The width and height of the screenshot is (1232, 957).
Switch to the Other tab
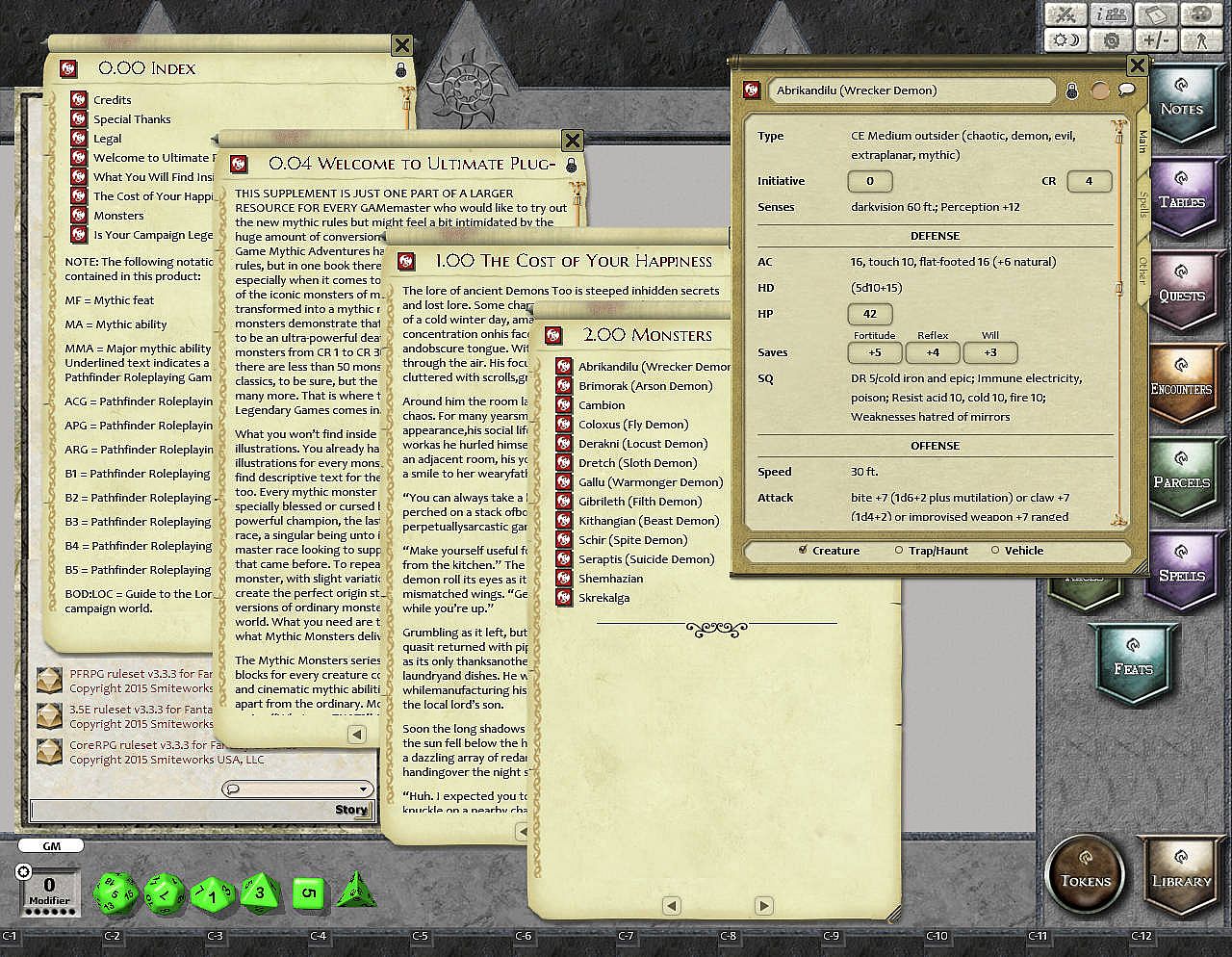pos(1143,270)
